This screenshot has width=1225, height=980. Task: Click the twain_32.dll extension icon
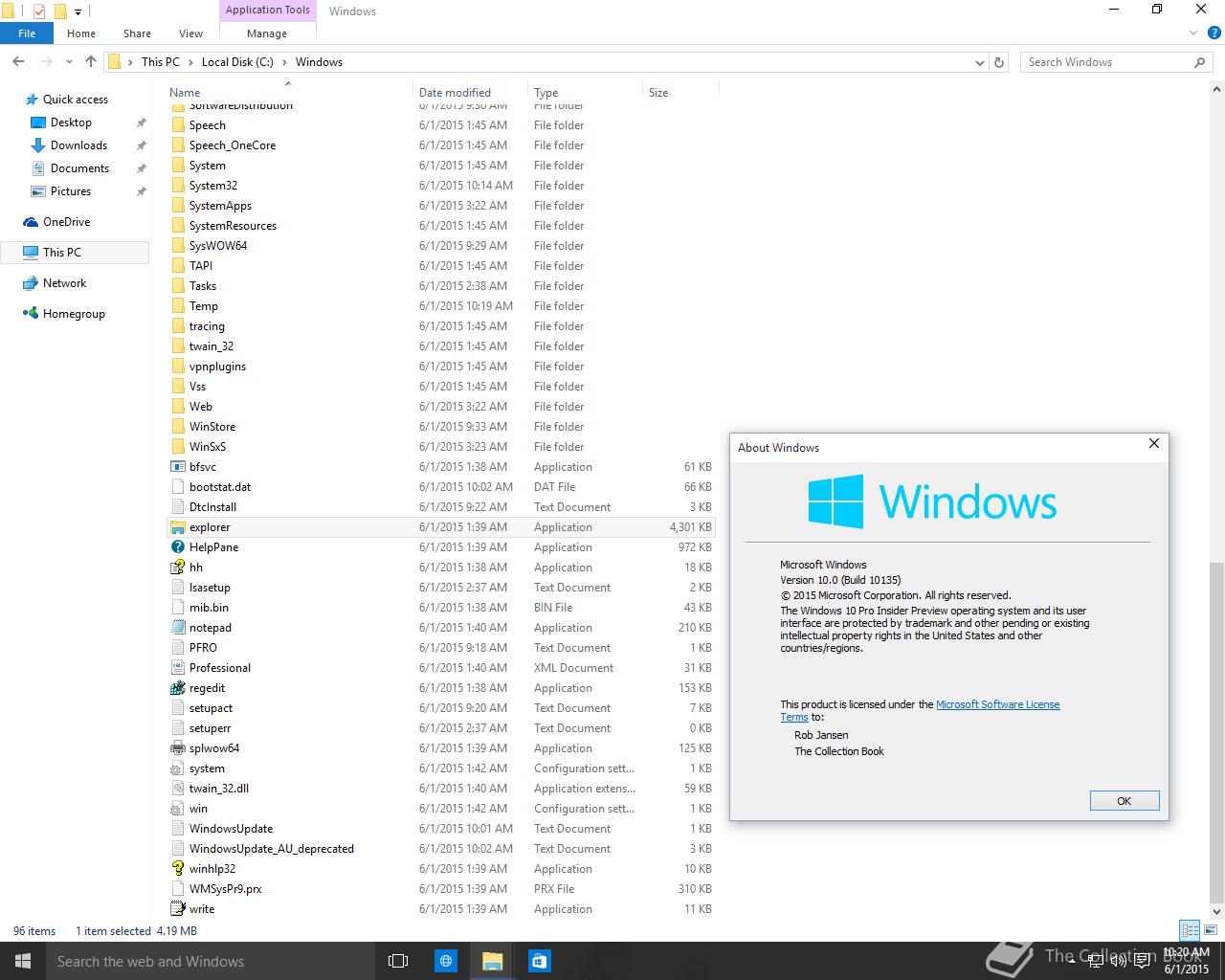[177, 789]
